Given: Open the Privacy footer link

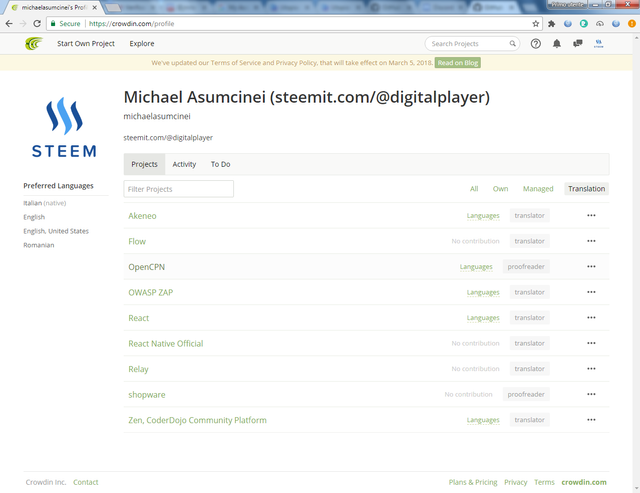Looking at the screenshot, I should click(516, 482).
